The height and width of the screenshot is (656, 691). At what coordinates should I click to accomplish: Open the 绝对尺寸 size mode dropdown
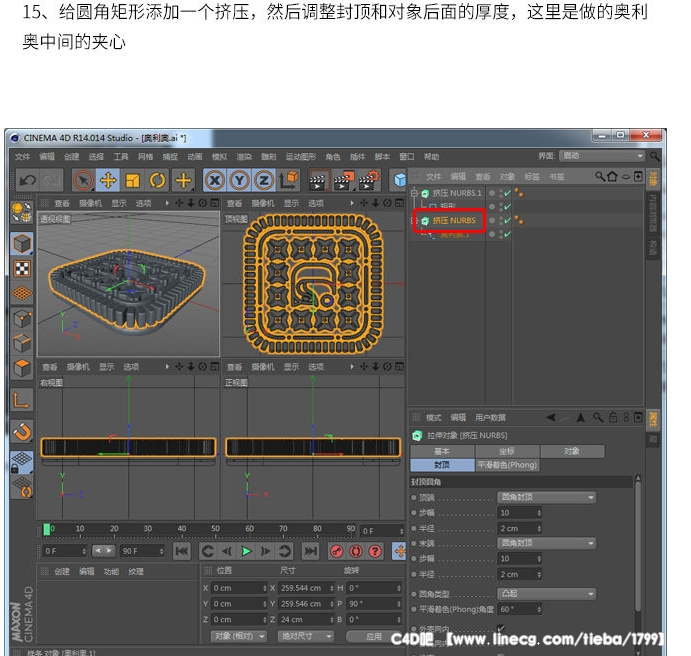[x=305, y=636]
